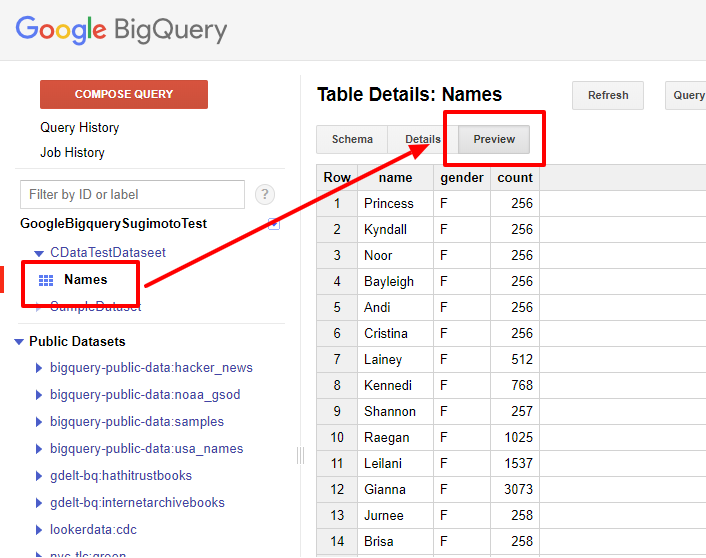Image resolution: width=706 pixels, height=558 pixels.
Task: Click the count value 1025
Action: 519,438
